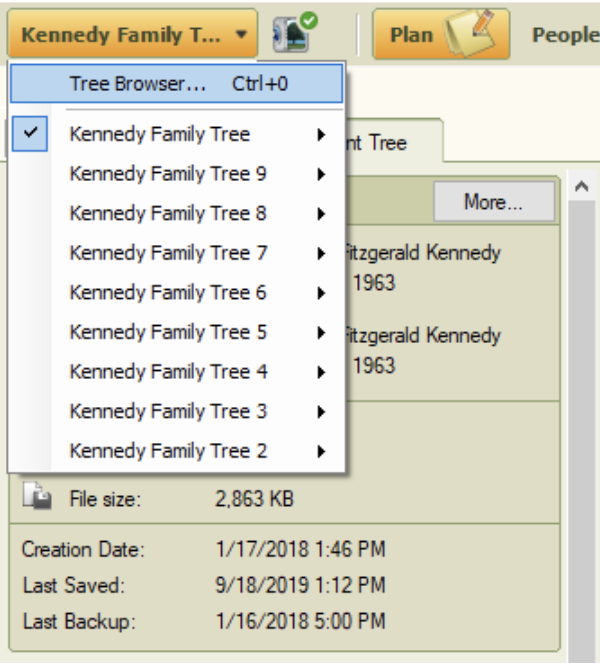The width and height of the screenshot is (600, 664).
Task: Expand submenu arrow for Kennedy Family Tree 5
Action: [321, 333]
